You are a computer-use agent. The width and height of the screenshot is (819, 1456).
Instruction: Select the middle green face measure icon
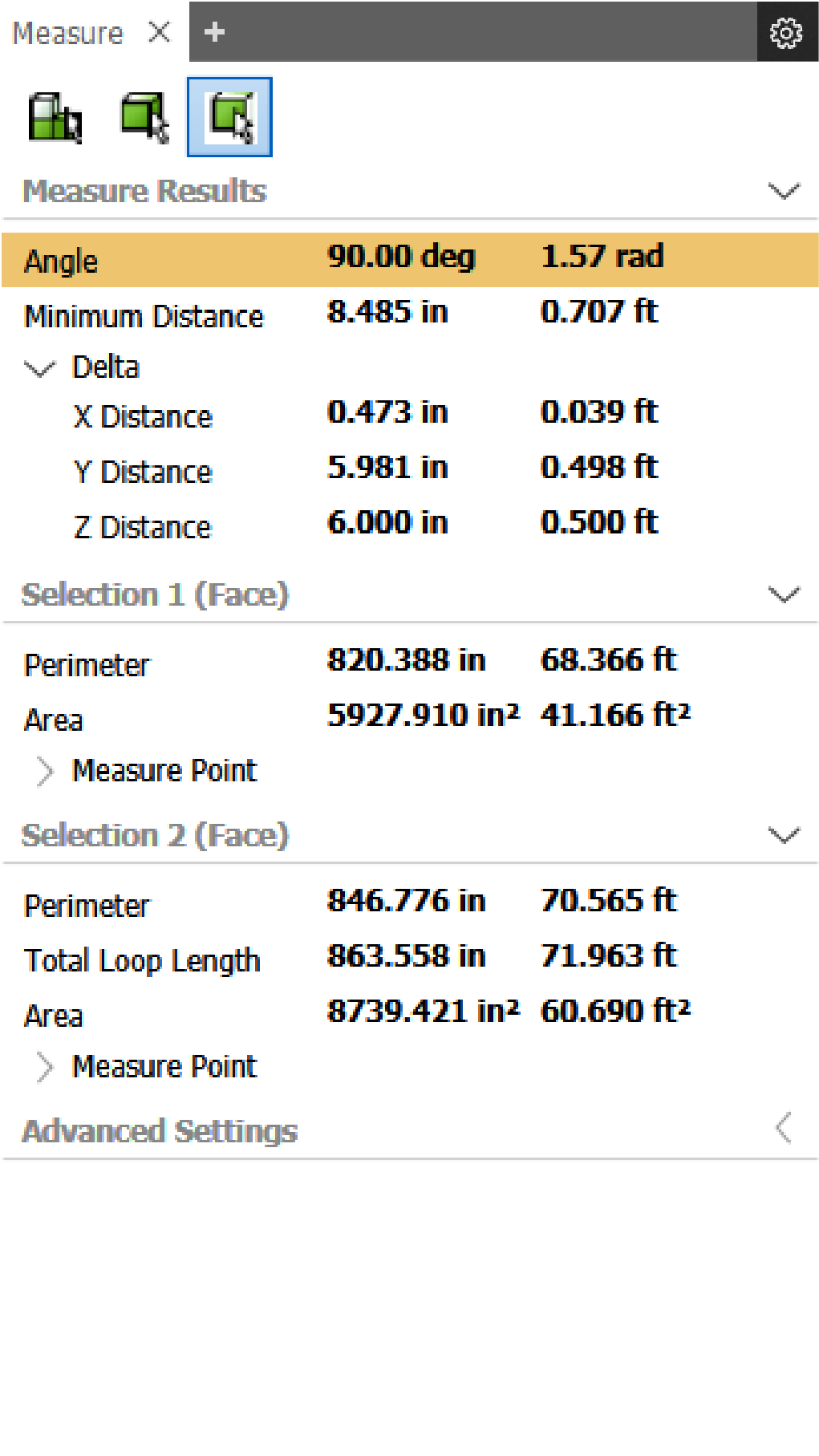(143, 116)
